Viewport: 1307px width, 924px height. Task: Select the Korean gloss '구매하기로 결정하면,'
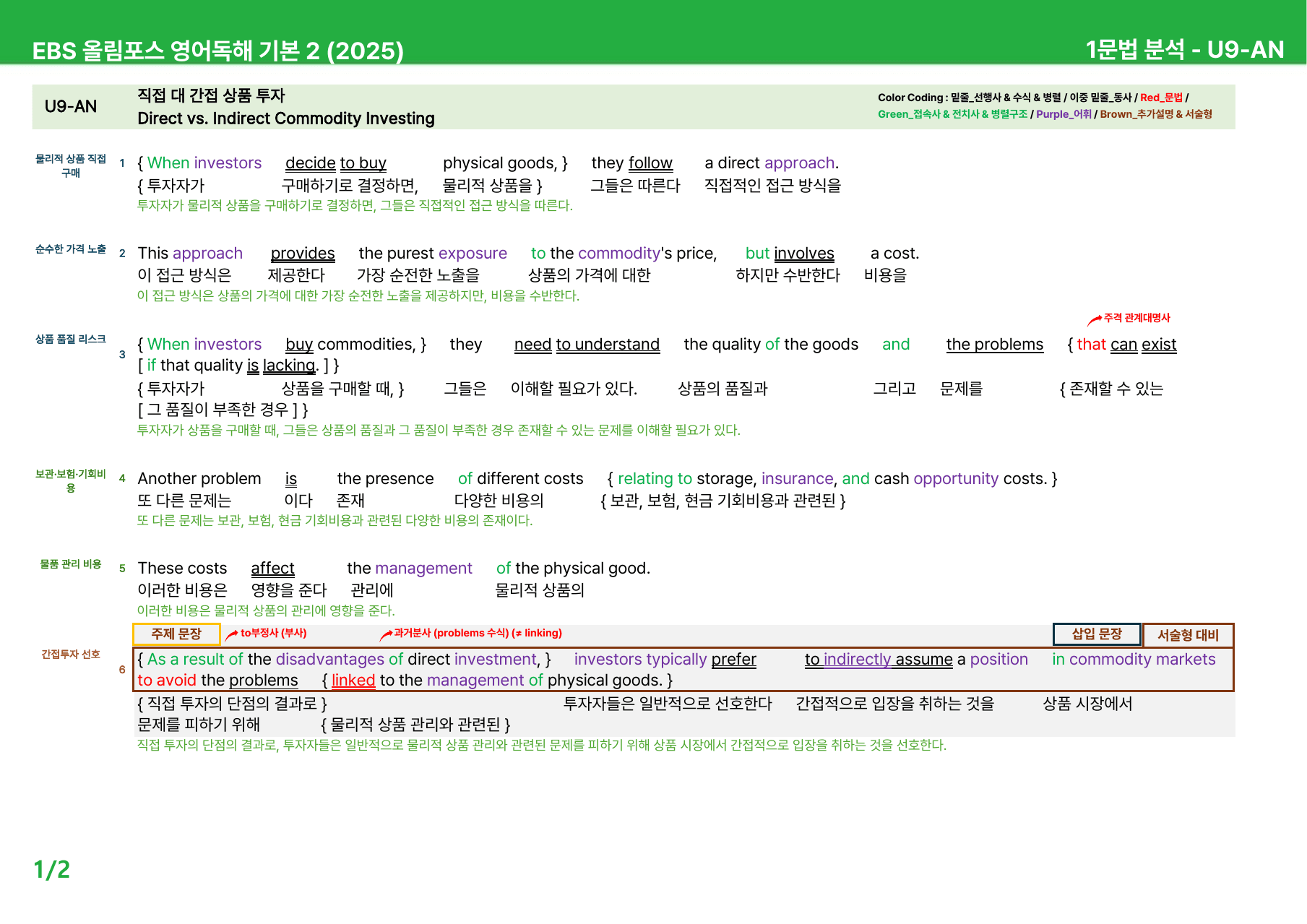click(x=350, y=186)
